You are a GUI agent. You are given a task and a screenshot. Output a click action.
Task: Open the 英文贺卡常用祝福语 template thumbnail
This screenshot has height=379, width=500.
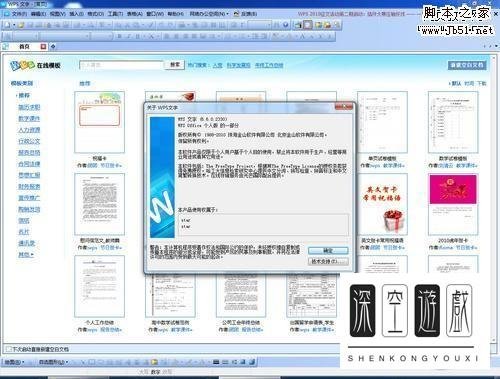382,204
